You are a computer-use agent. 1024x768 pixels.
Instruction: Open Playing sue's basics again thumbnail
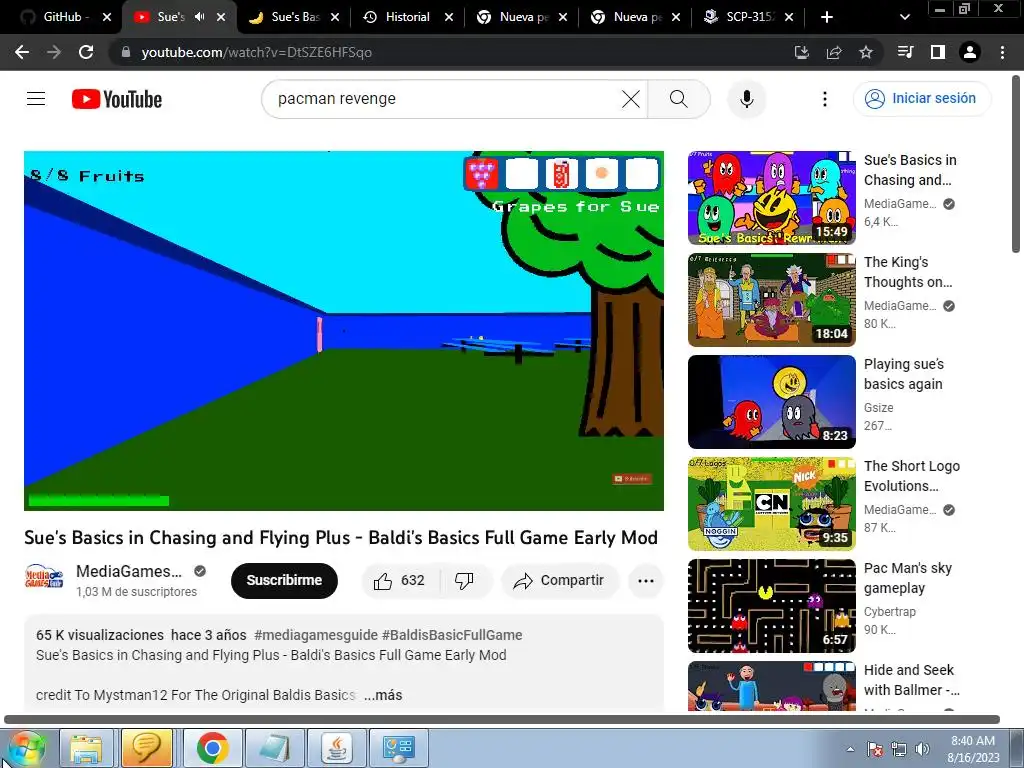pyautogui.click(x=771, y=402)
